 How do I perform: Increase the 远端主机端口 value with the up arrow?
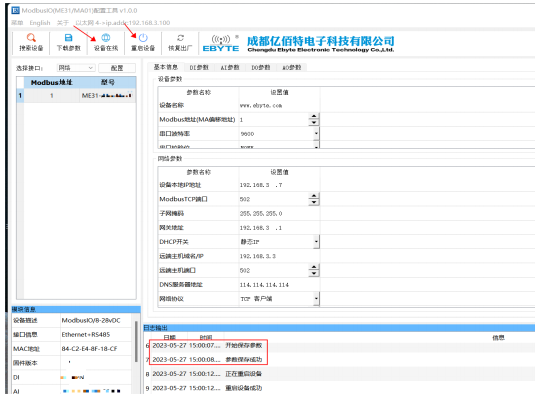[314, 267]
